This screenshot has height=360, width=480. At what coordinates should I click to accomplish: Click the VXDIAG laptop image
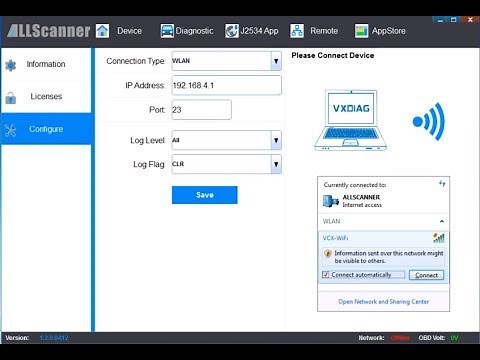click(351, 120)
